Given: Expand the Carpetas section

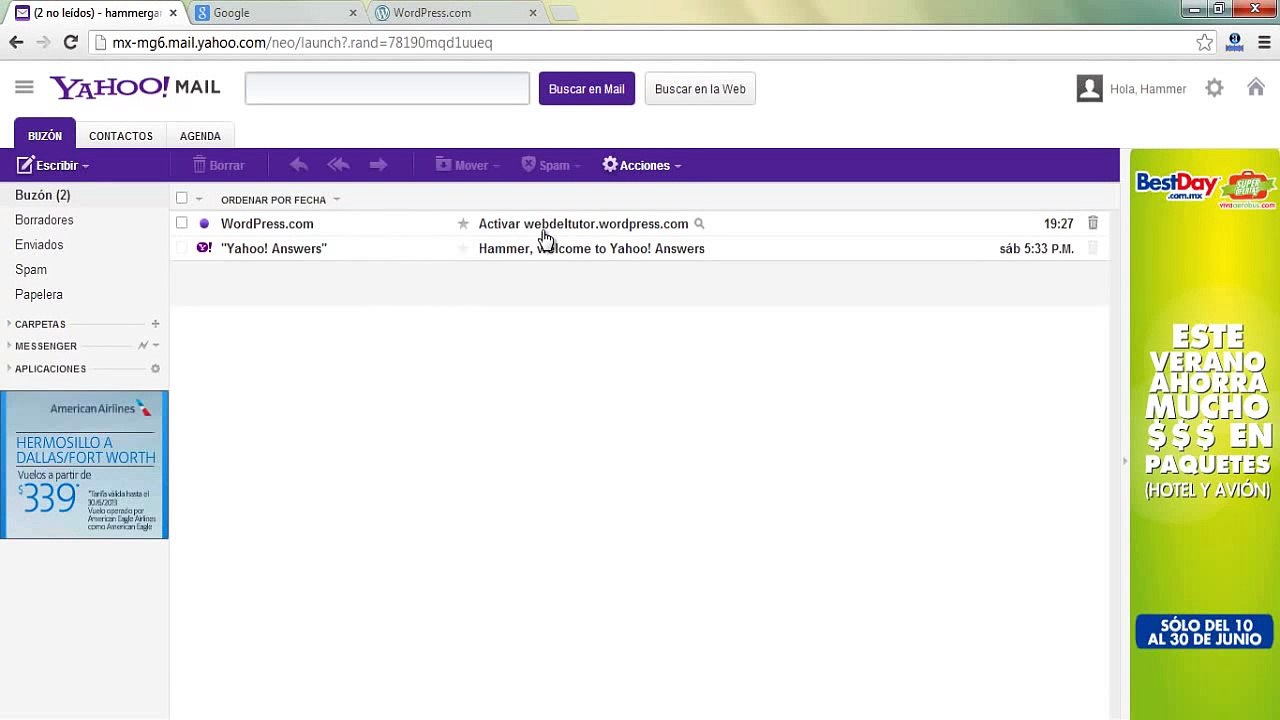Looking at the screenshot, I should [x=9, y=324].
